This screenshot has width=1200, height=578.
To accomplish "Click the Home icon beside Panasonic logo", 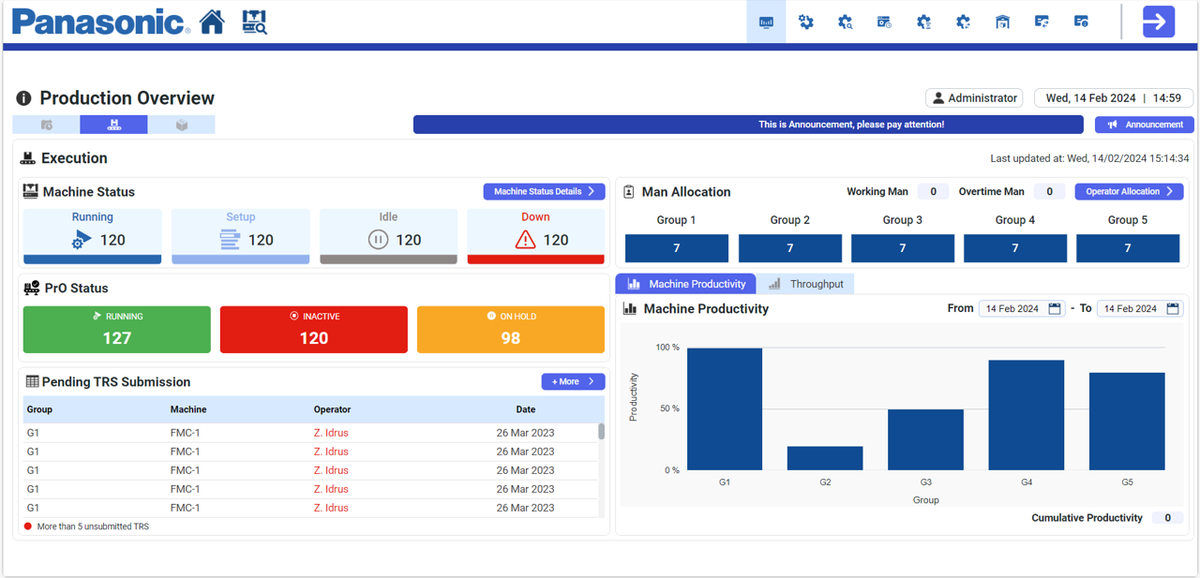I will [x=212, y=22].
